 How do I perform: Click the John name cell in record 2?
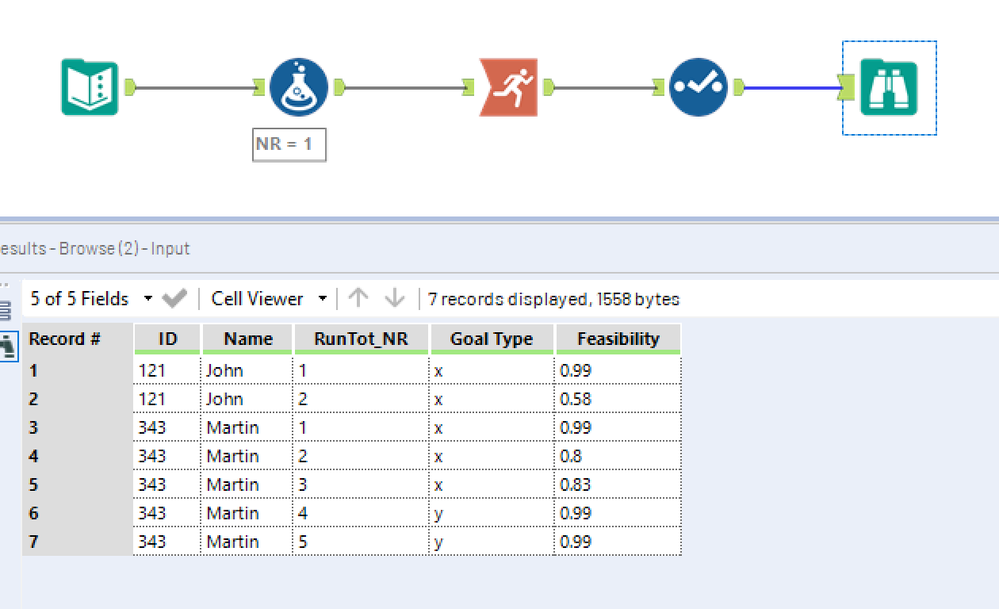coord(247,399)
